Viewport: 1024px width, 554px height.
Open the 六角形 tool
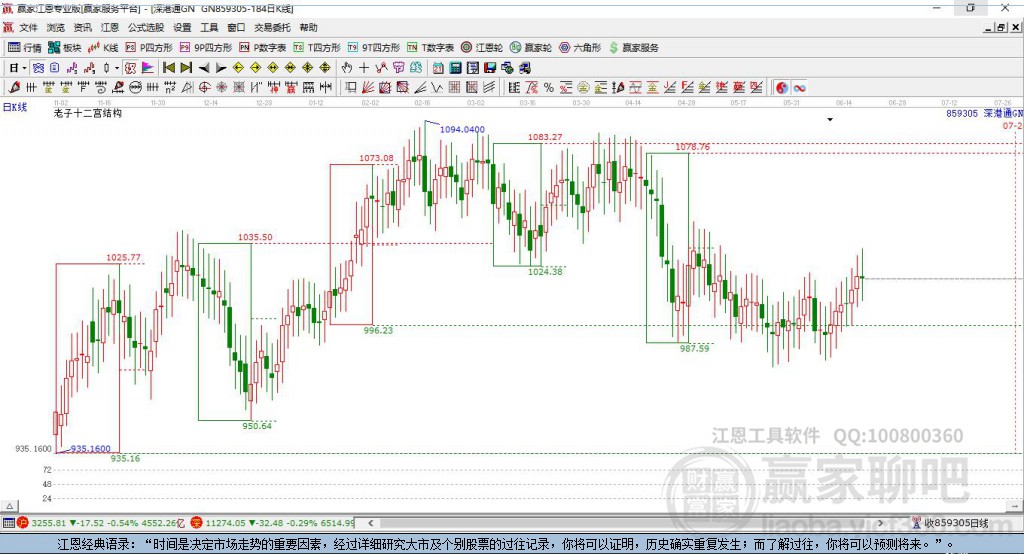click(580, 48)
